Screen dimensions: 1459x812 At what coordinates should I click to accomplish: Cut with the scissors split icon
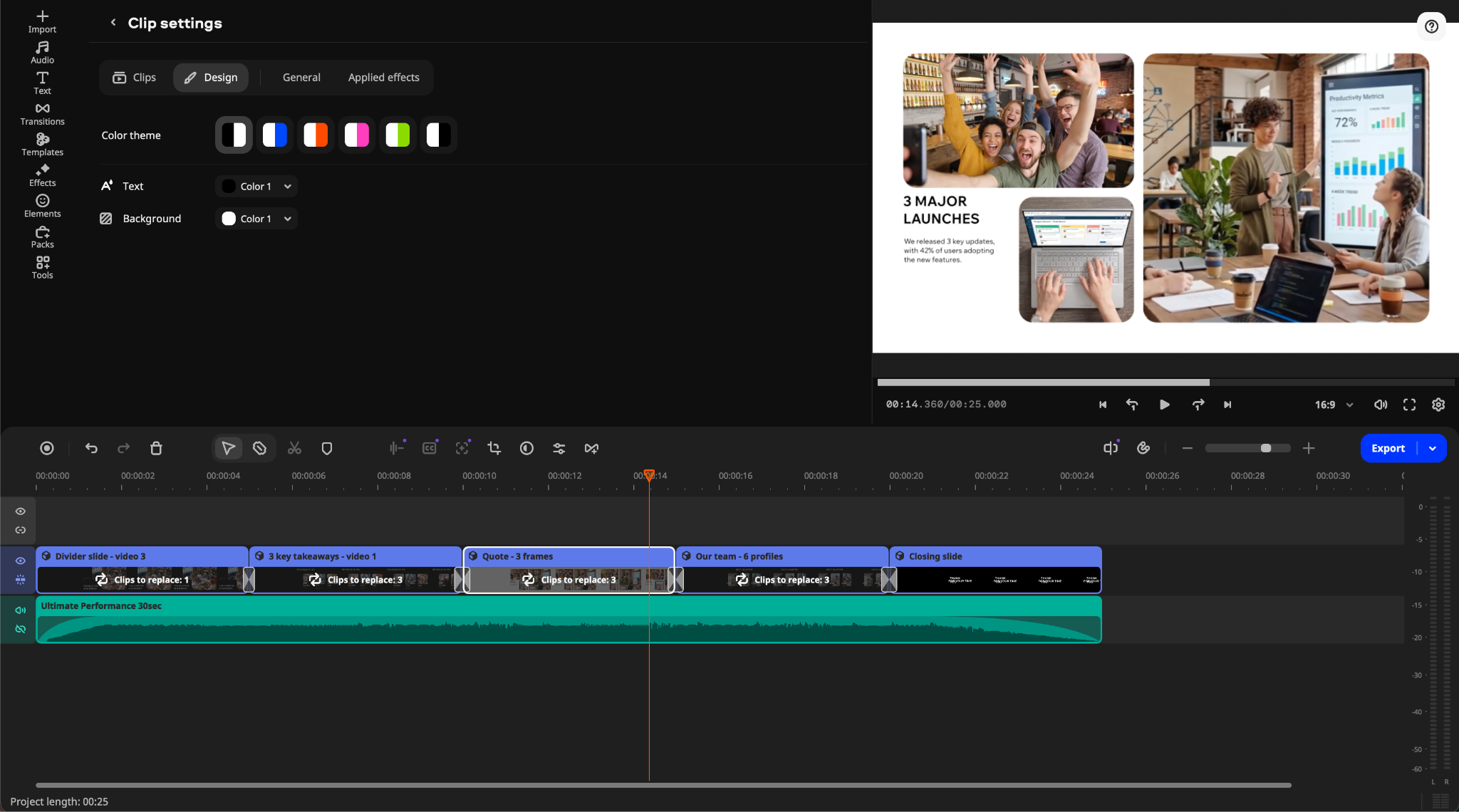(x=294, y=448)
